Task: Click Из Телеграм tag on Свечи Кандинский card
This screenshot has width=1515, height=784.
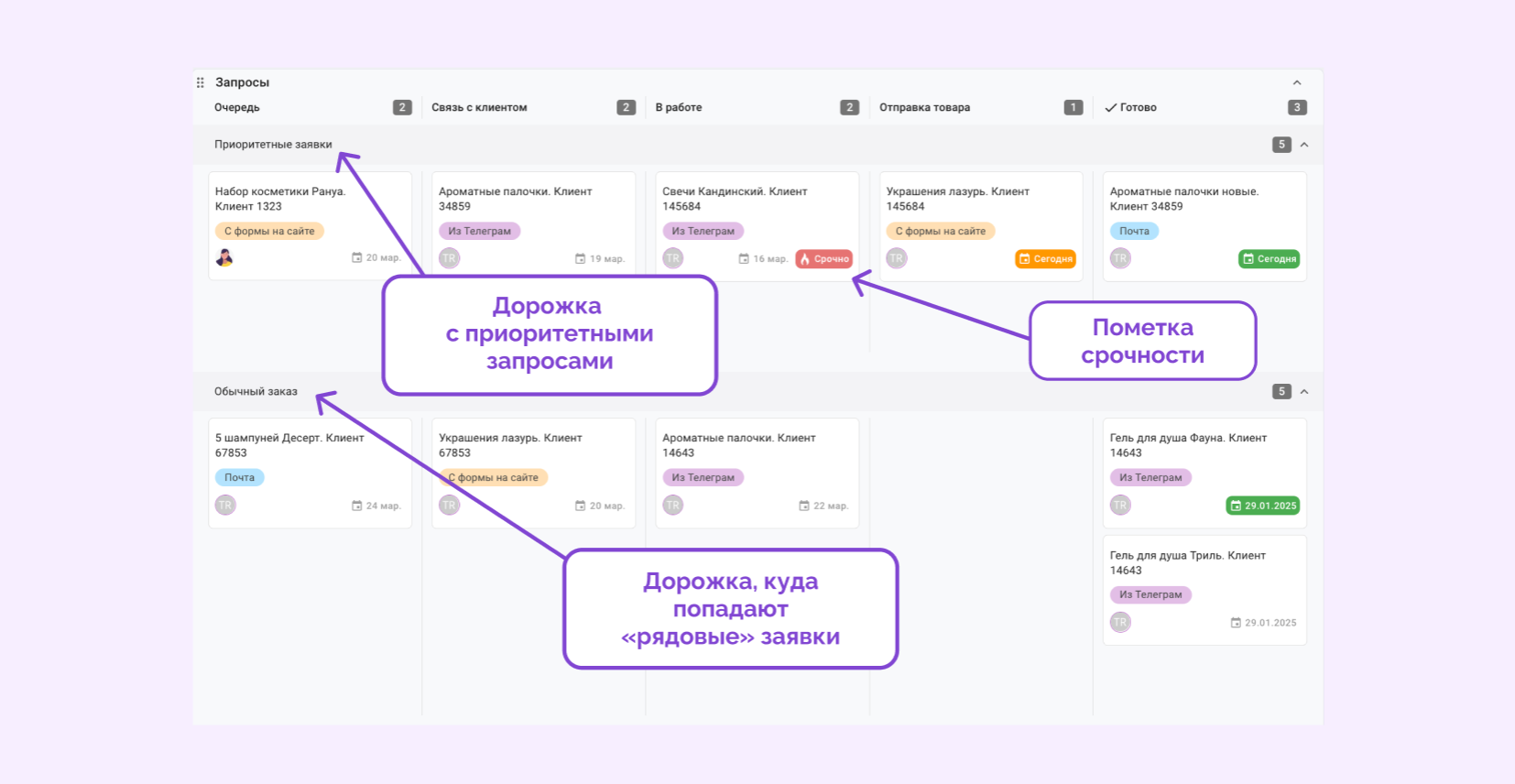Action: pos(703,232)
